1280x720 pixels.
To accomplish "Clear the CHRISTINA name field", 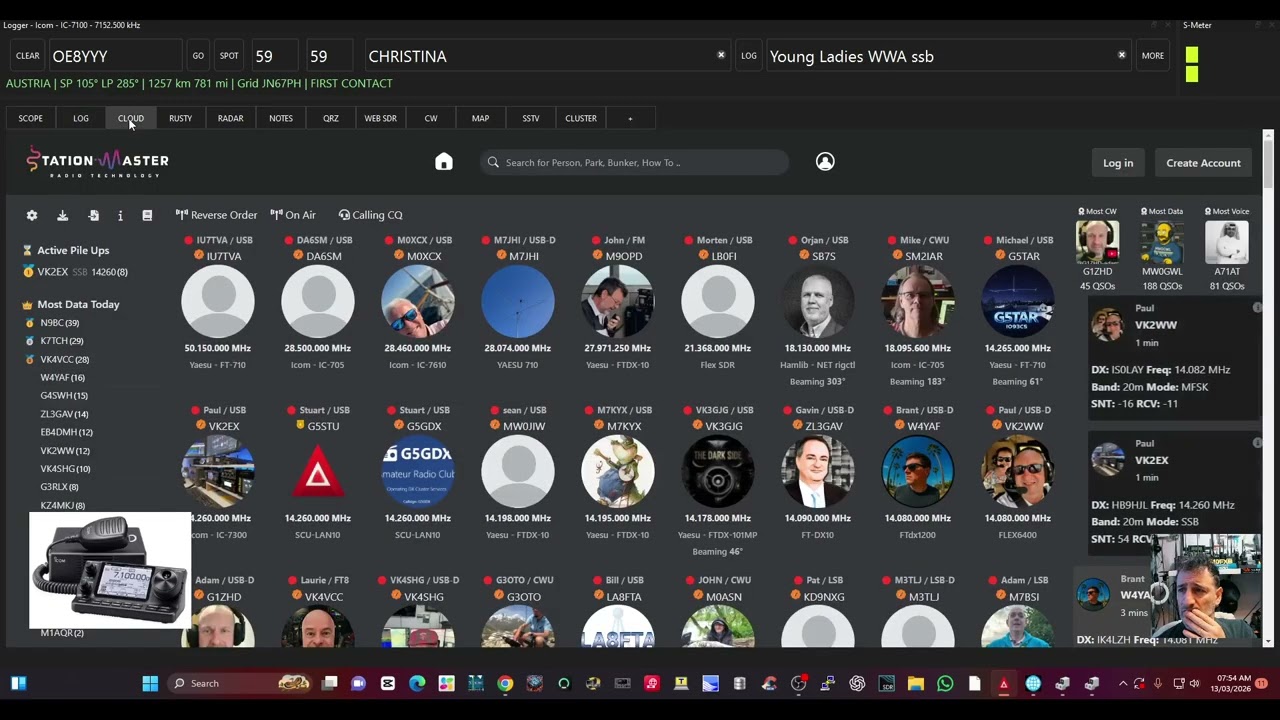I will pyautogui.click(x=721, y=55).
